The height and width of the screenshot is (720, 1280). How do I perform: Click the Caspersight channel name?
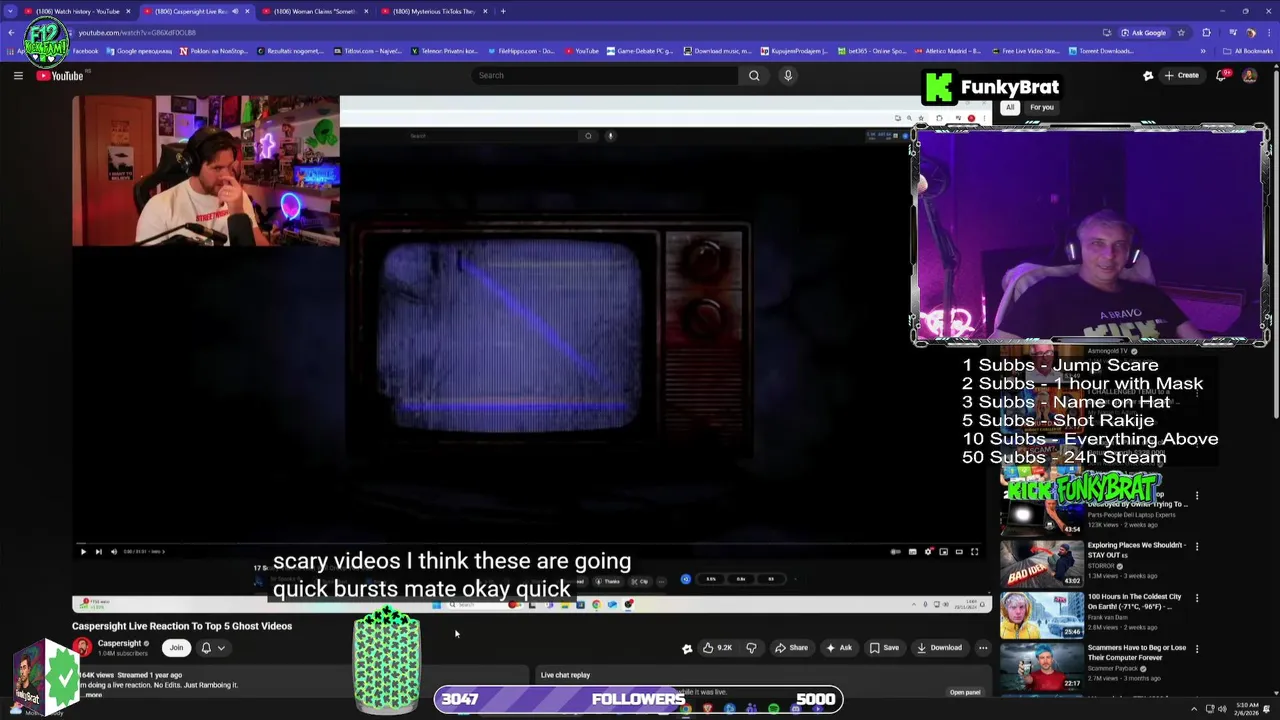[x=119, y=643]
